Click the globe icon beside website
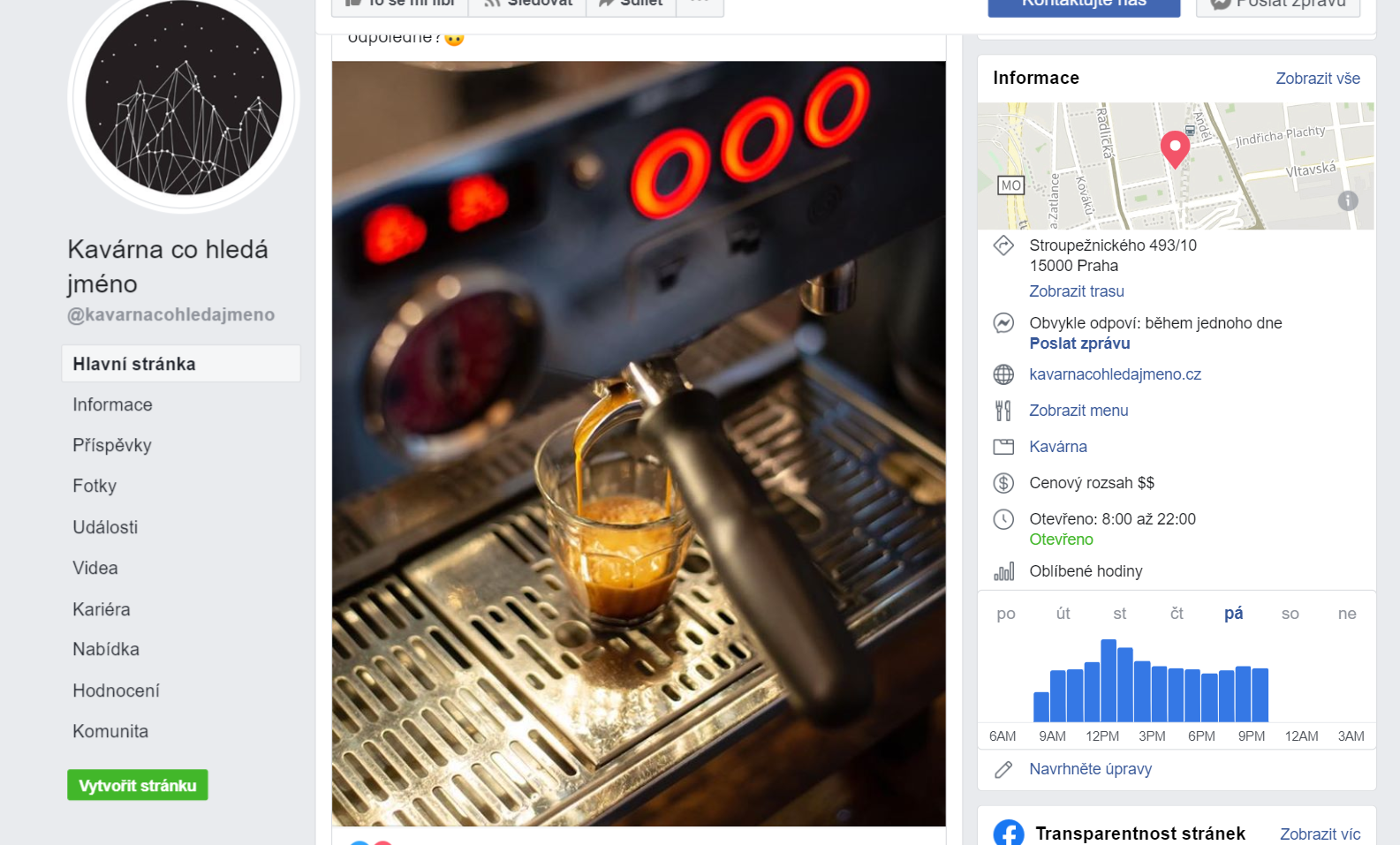The image size is (1400, 845). pyautogui.click(x=1003, y=374)
